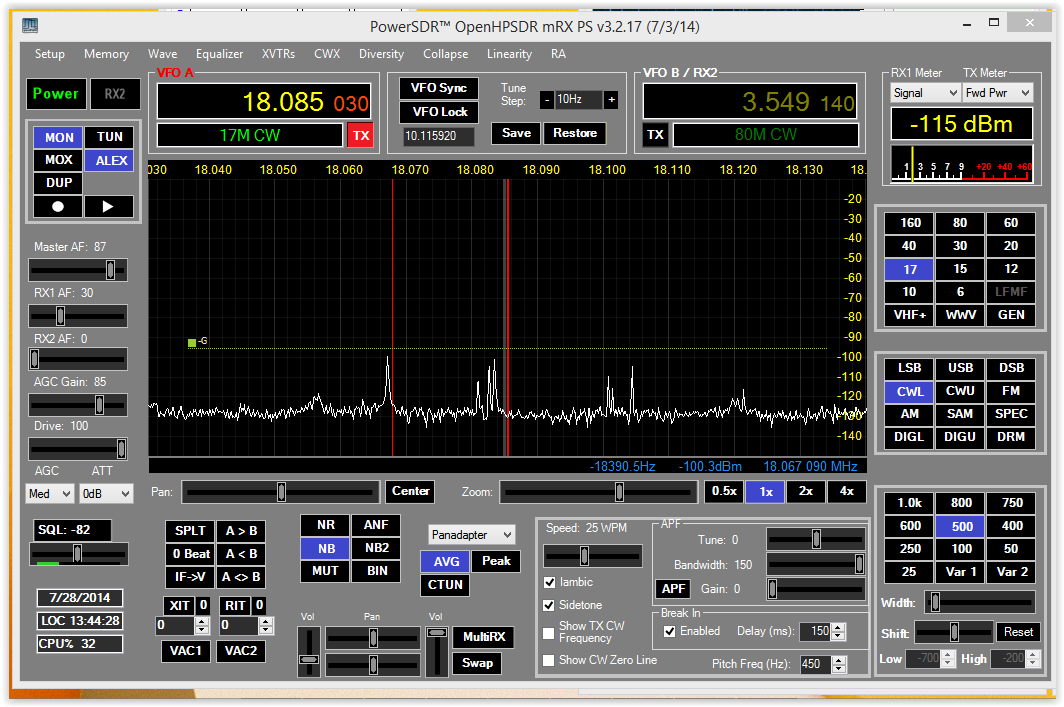This screenshot has width=1064, height=707.
Task: Click the VFO A frequency display
Action: click(x=264, y=102)
